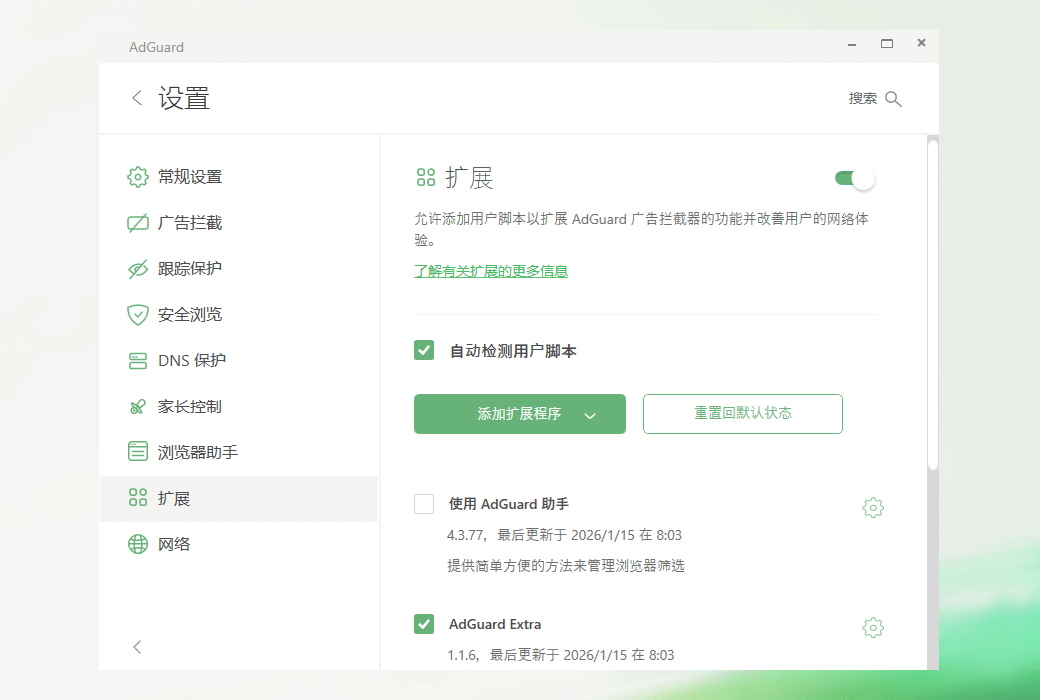Open 家长控制 scissors icon settings
The width and height of the screenshot is (1040, 700).
[x=137, y=406]
